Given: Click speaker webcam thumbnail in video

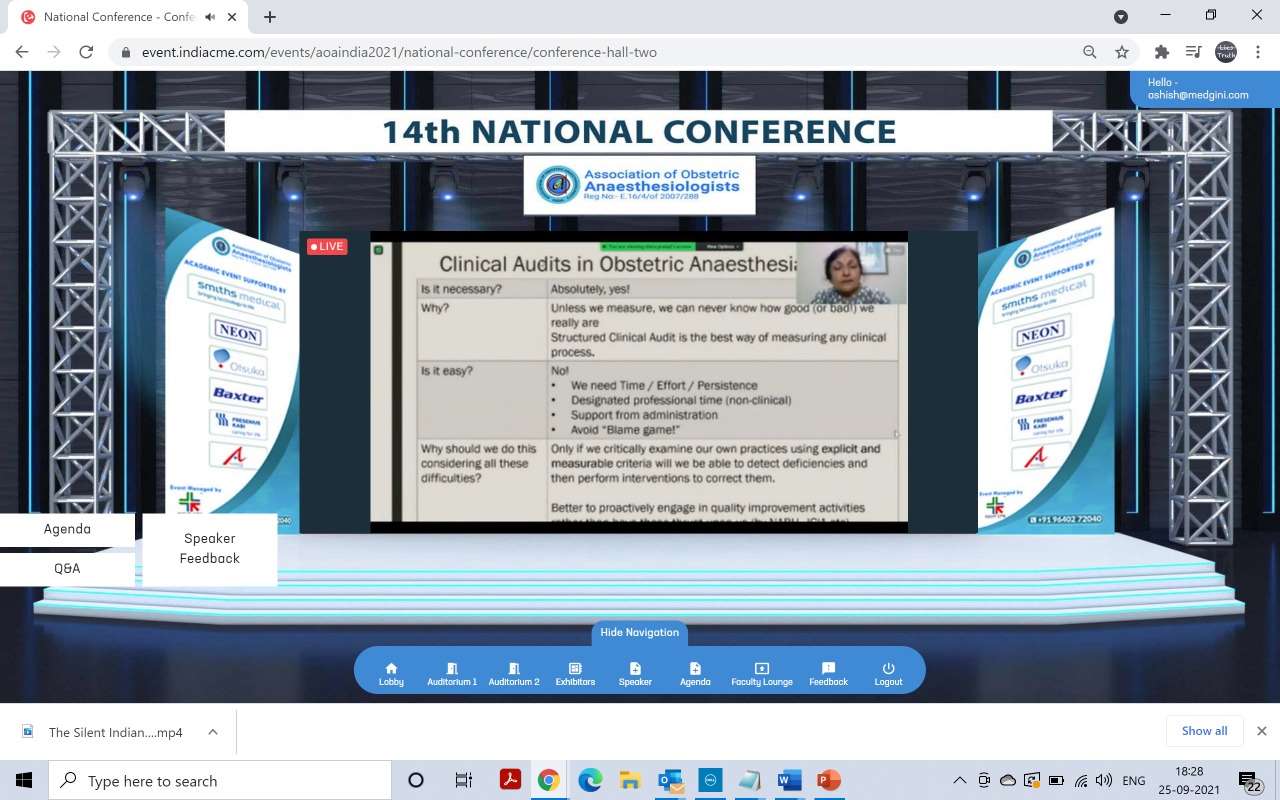Looking at the screenshot, I should [851, 273].
